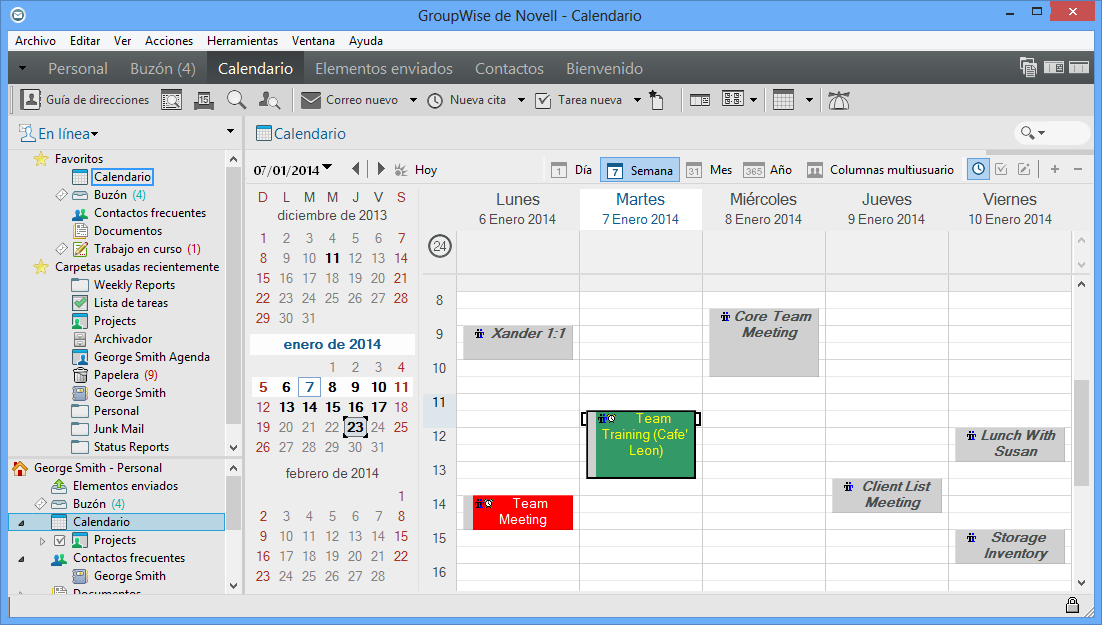Open Trabajo en curso (1) folder

coord(147,249)
